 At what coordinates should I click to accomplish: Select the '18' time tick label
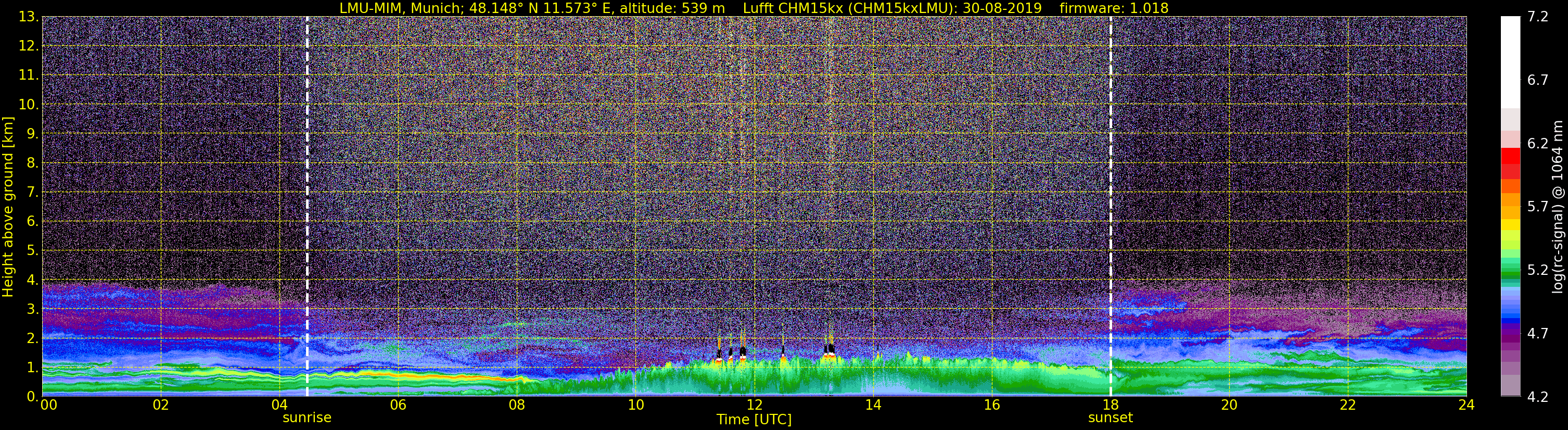tap(1110, 405)
